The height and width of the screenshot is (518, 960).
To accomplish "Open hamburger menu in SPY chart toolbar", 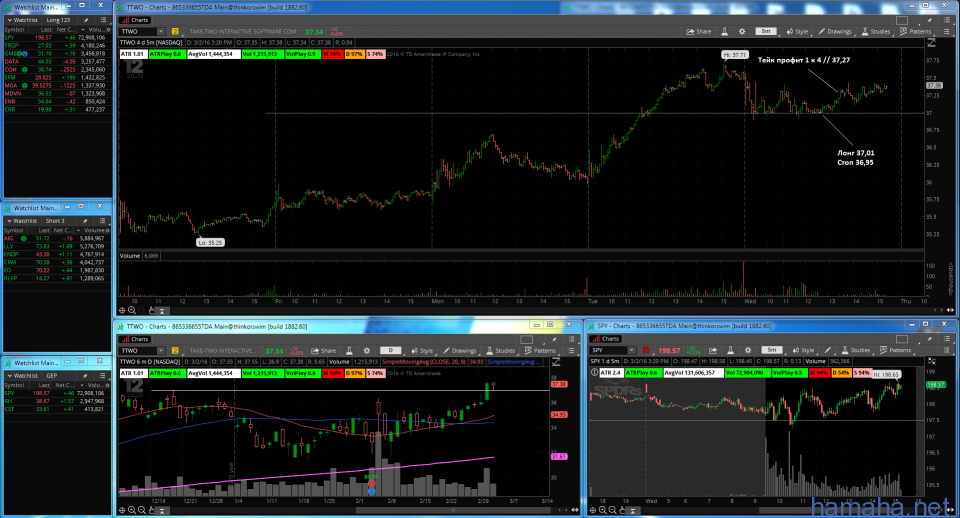I will coord(948,350).
